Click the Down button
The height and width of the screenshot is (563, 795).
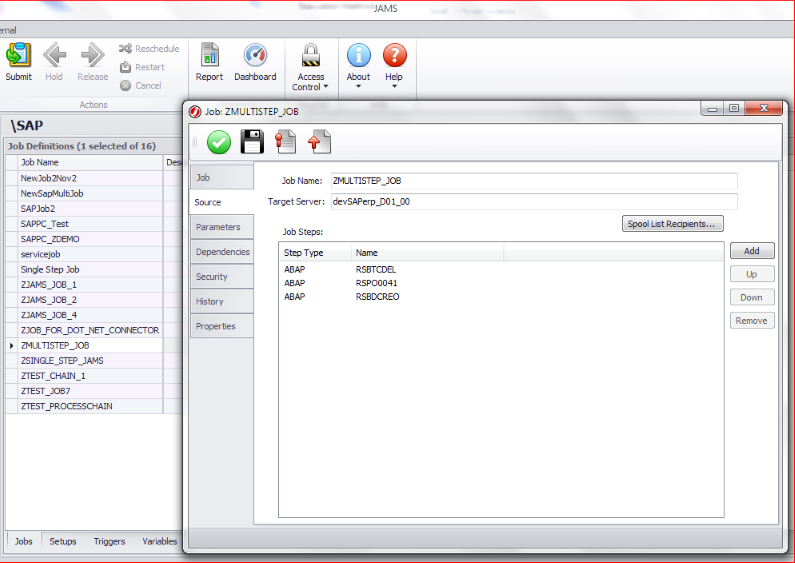(x=752, y=298)
